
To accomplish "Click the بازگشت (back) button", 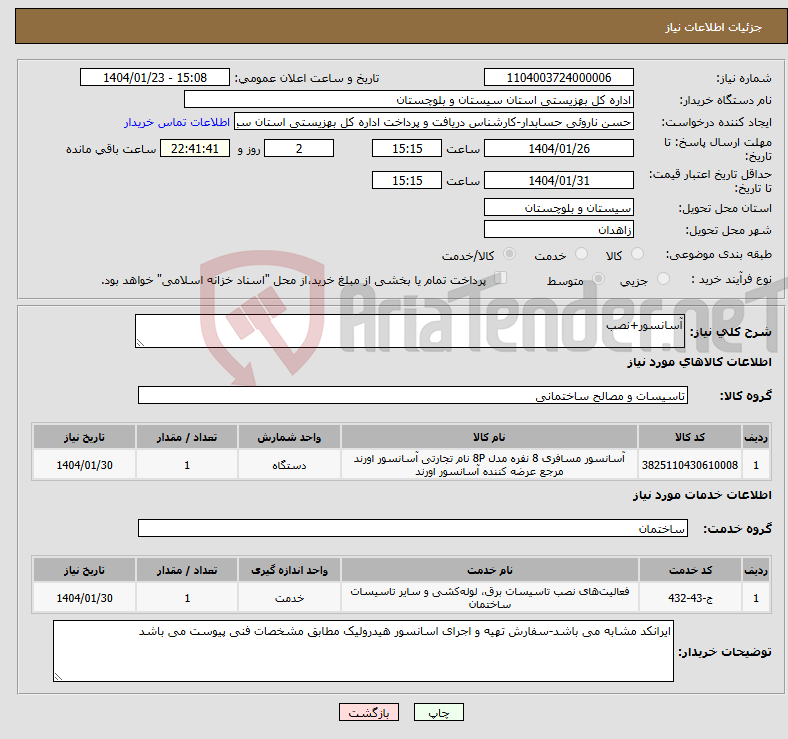I will point(368,712).
